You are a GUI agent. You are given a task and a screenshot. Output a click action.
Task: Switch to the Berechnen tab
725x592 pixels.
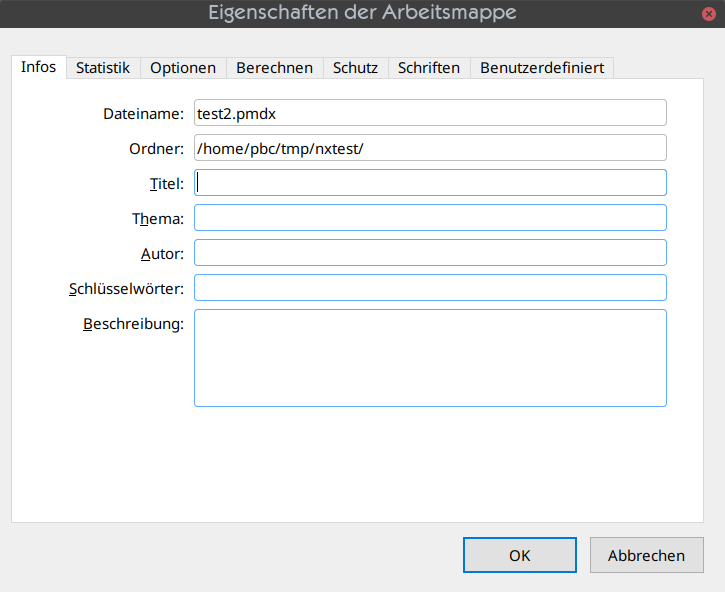pyautogui.click(x=275, y=68)
